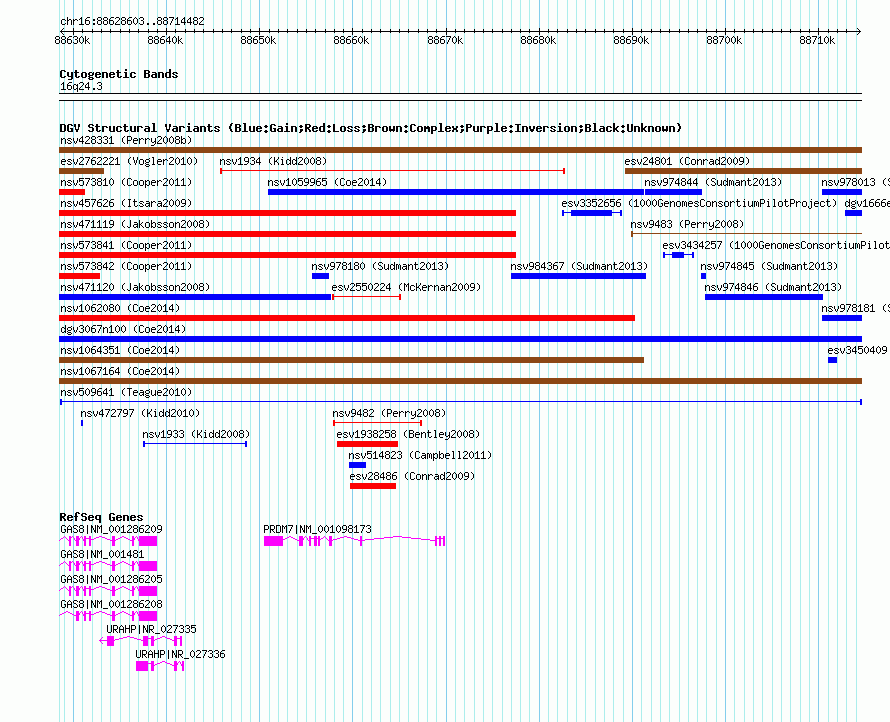The width and height of the screenshot is (890, 722).
Task: Select the PRDM7|NM_001098173 gene label
Action: (317, 529)
